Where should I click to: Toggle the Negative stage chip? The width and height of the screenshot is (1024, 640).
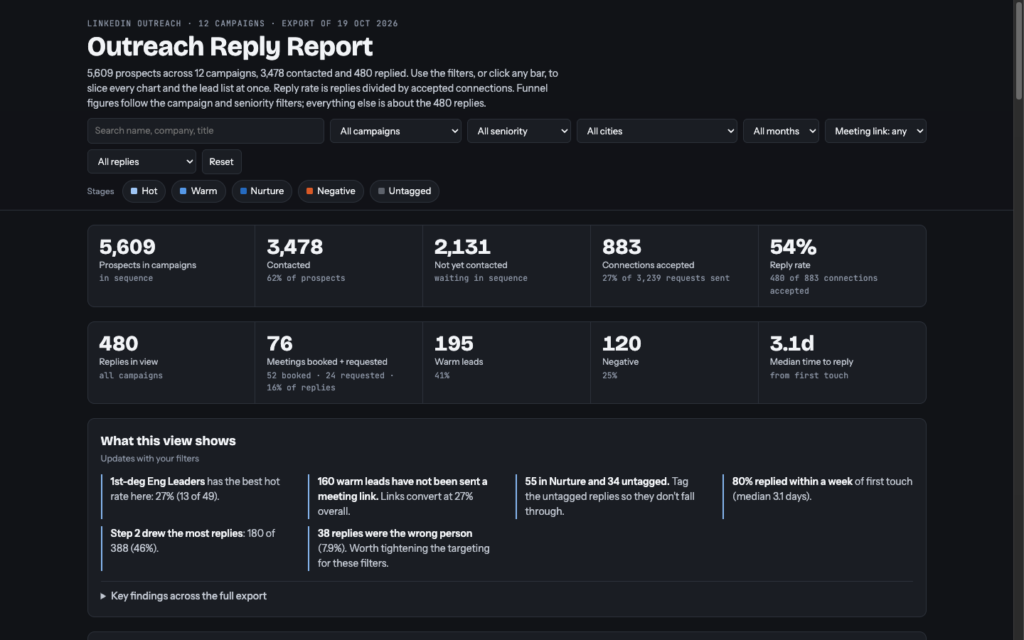pyautogui.click(x=330, y=191)
